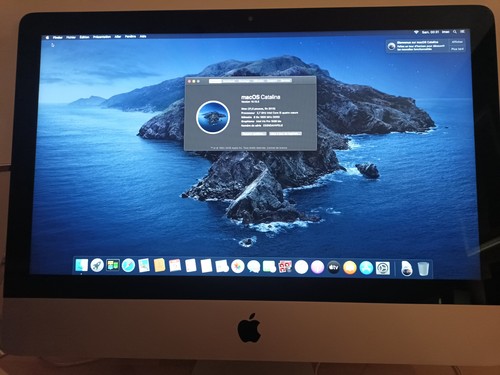Open Photos colorful flower icon in Dock
500x375 pixels.
(x=238, y=267)
